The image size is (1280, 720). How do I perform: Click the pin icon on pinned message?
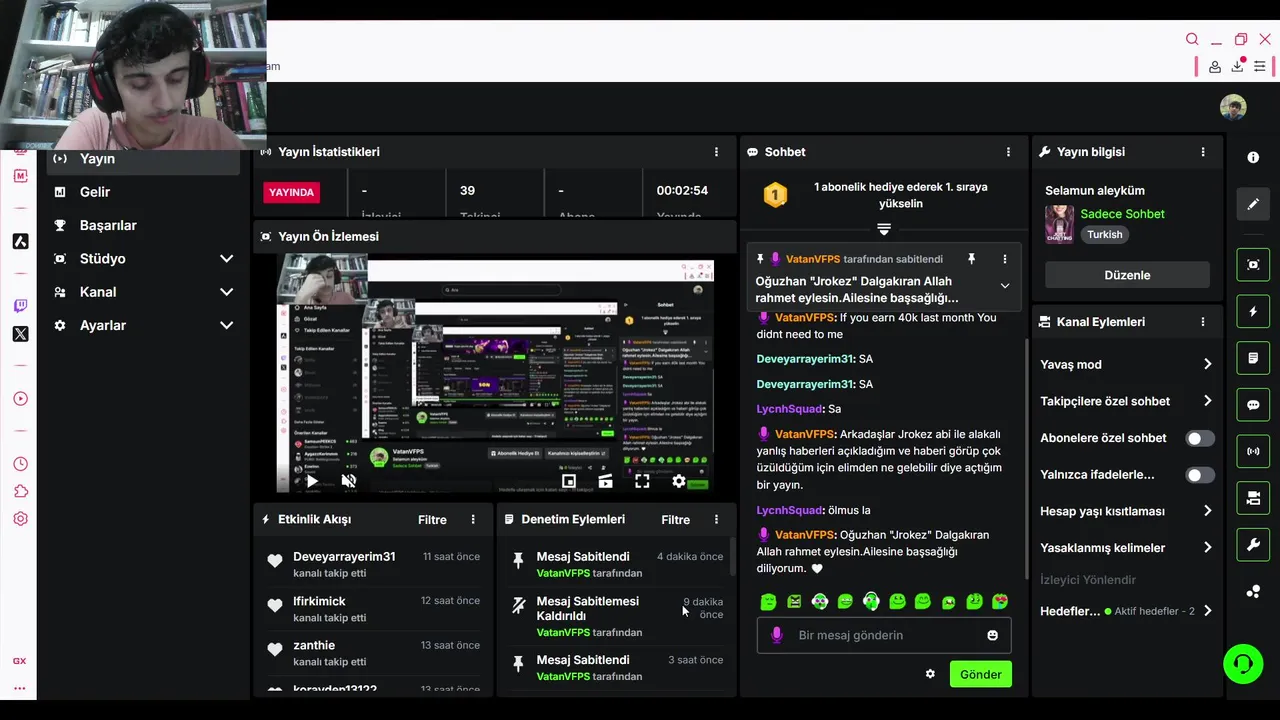tap(970, 259)
